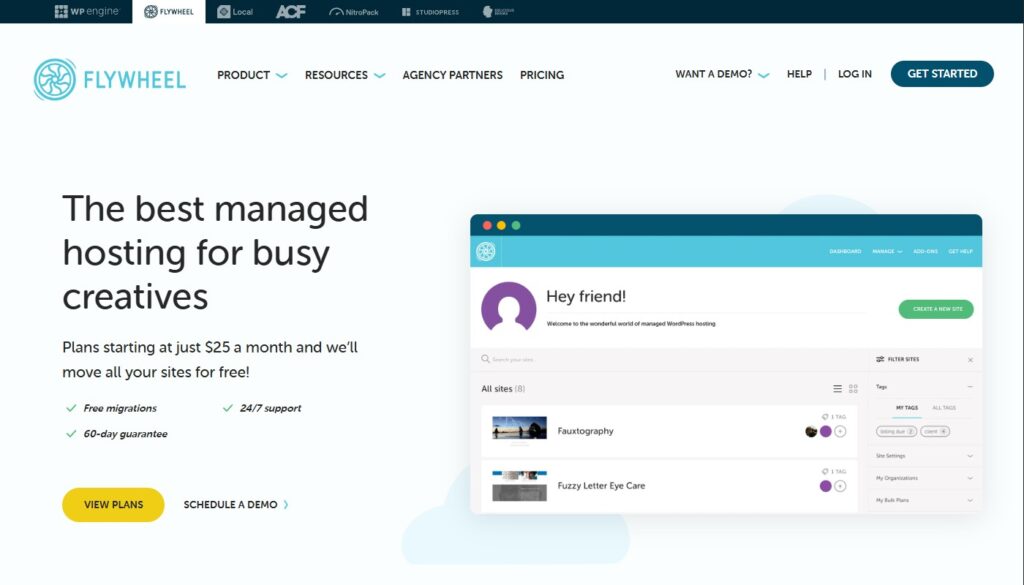The height and width of the screenshot is (585, 1024).
Task: Click the search your sites field
Action: (x=669, y=359)
